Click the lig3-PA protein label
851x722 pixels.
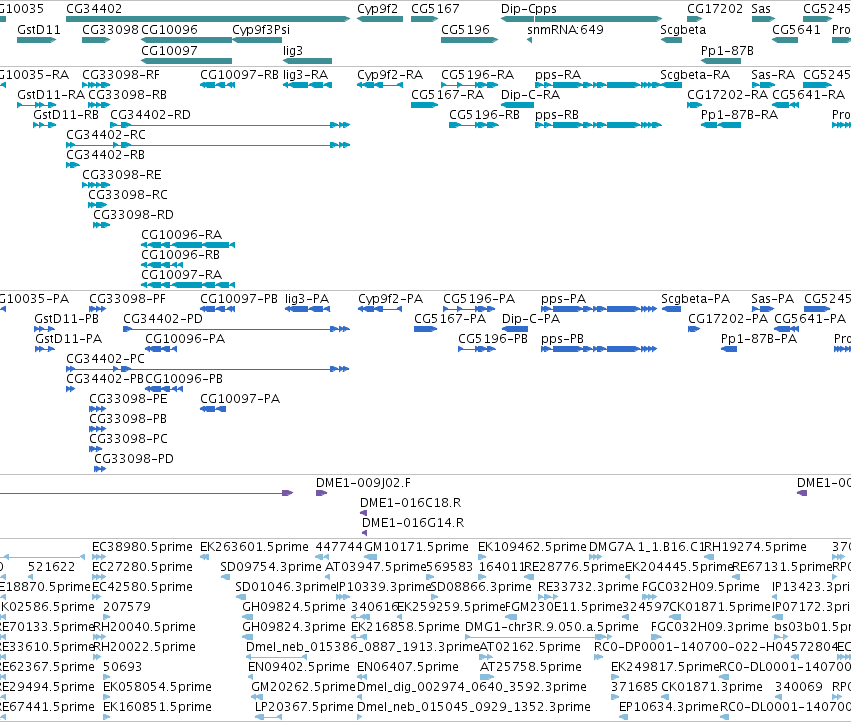(x=307, y=299)
